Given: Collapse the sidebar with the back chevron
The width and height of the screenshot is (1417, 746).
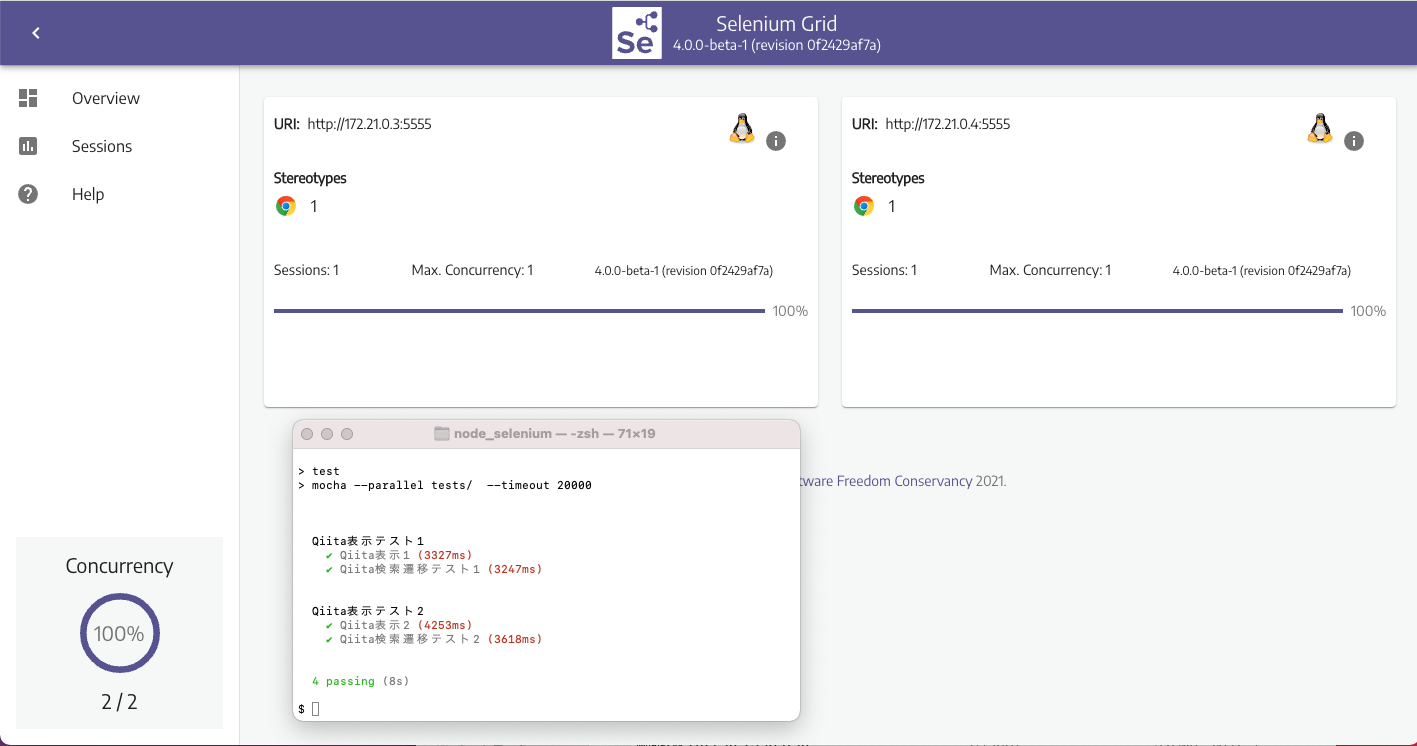Looking at the screenshot, I should coord(35,32).
